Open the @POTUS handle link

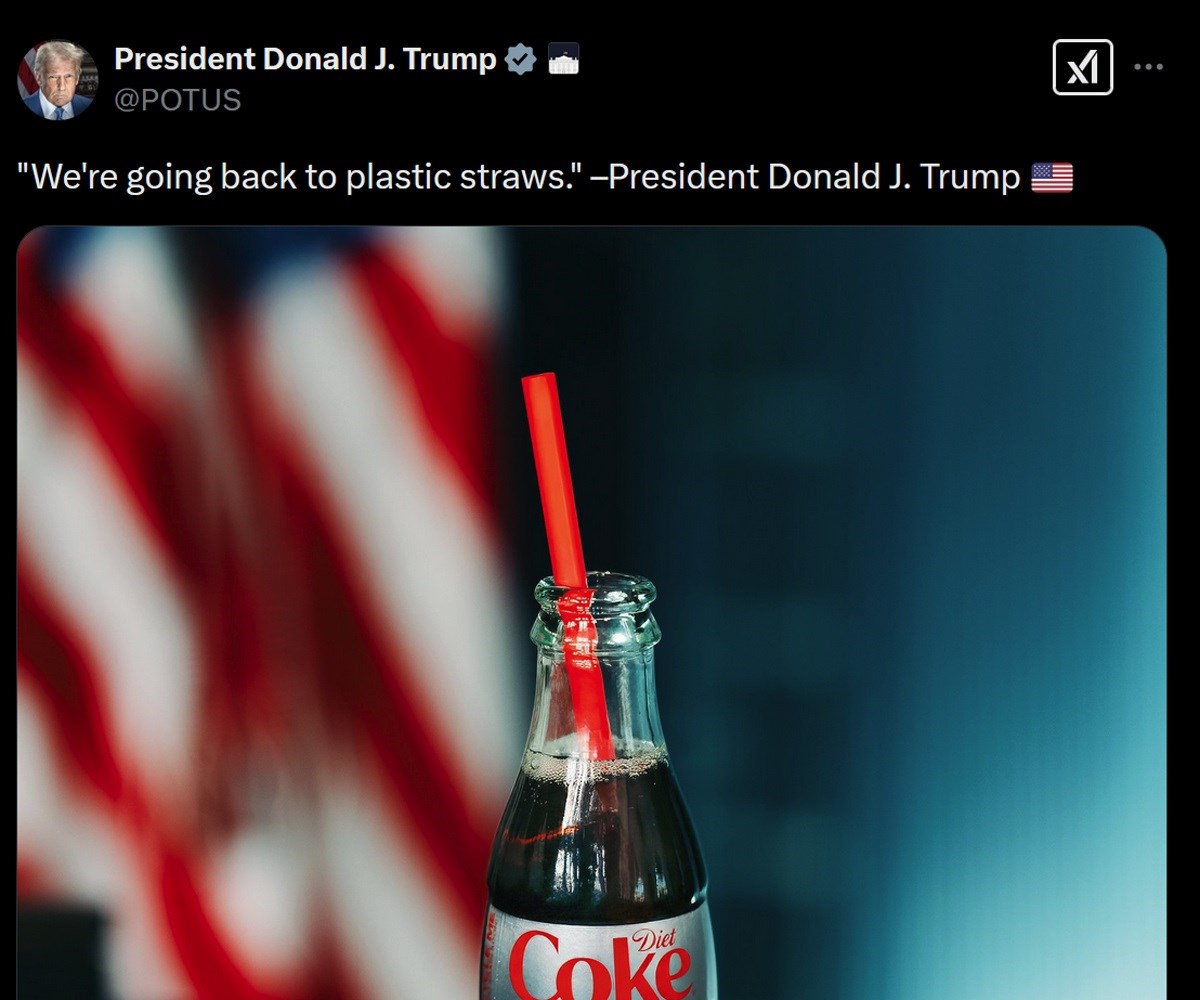(178, 100)
